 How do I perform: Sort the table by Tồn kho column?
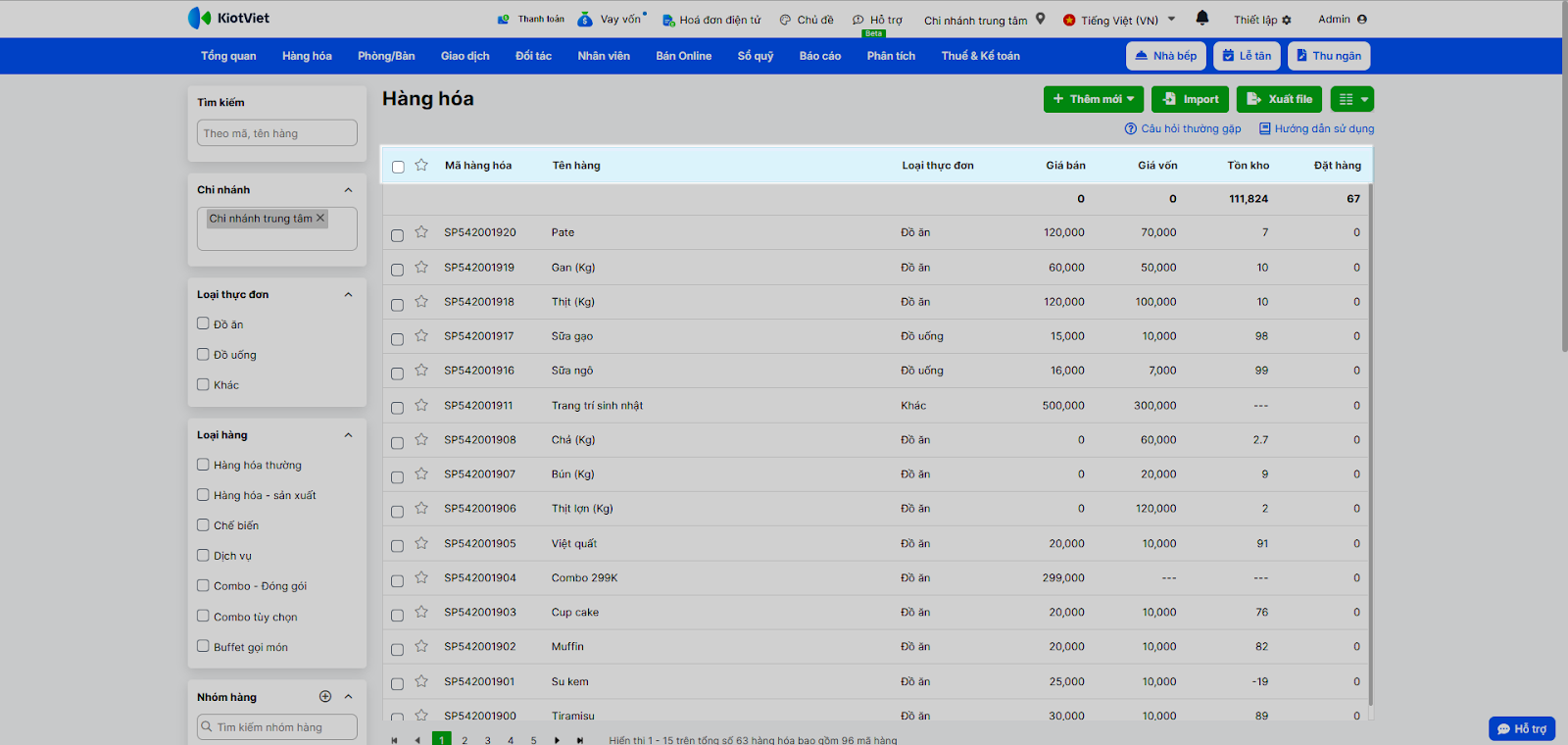1249,166
